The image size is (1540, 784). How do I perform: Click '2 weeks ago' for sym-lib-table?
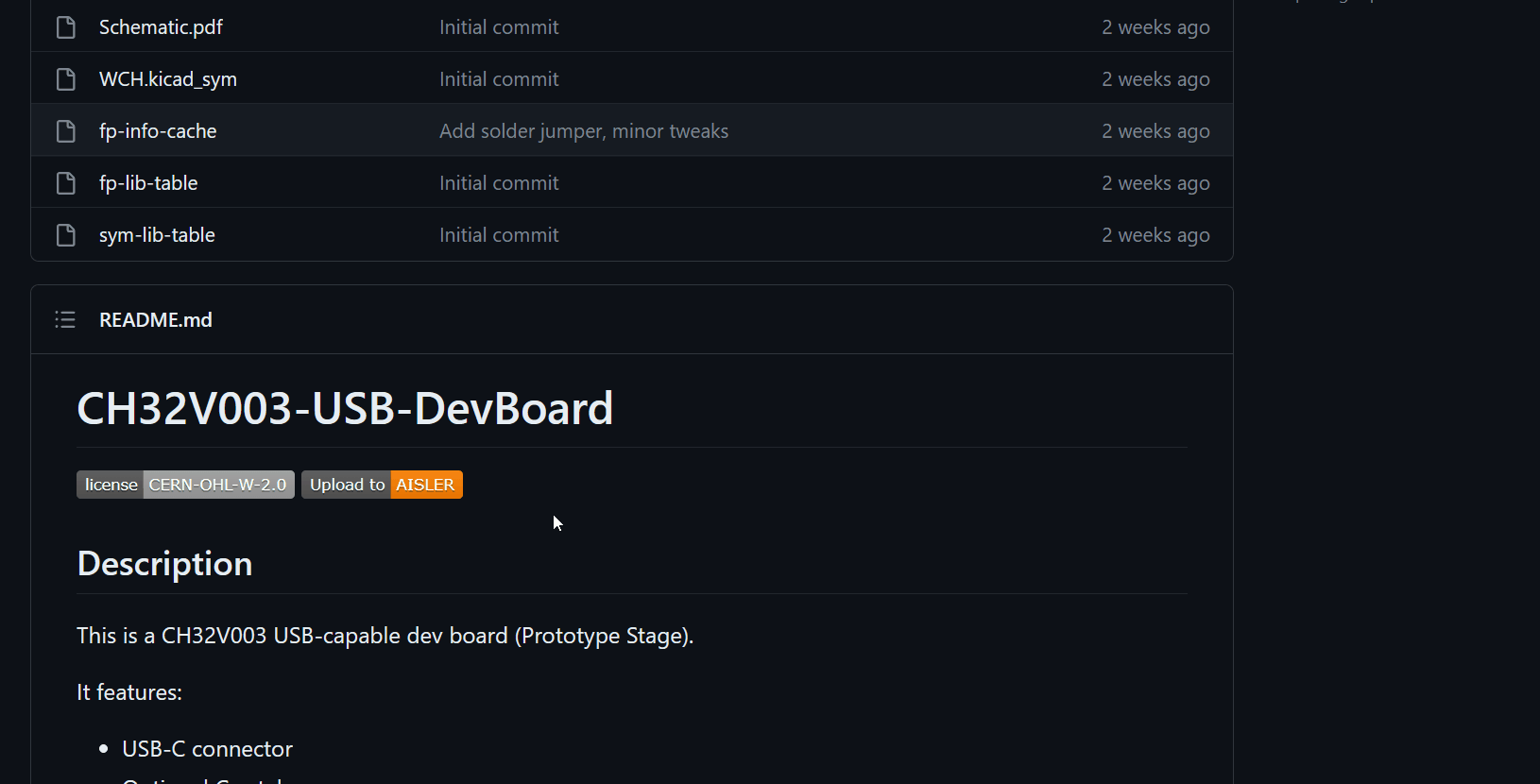(x=1155, y=235)
